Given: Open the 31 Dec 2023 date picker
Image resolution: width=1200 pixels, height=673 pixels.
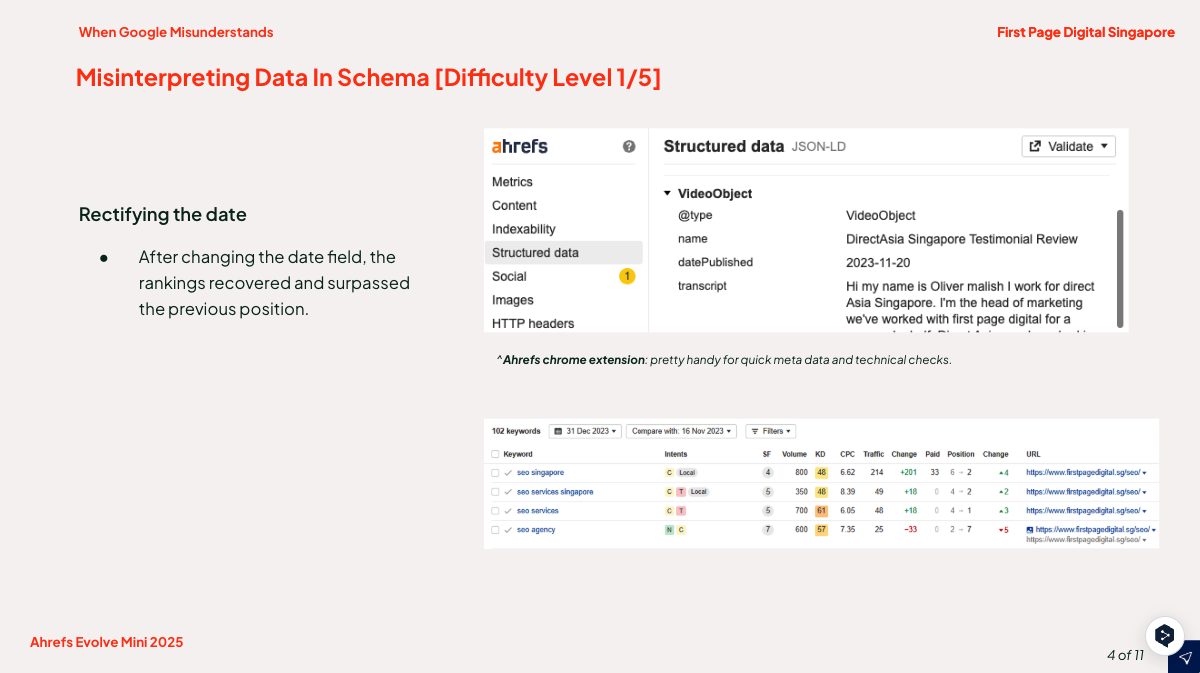Looking at the screenshot, I should point(585,431).
